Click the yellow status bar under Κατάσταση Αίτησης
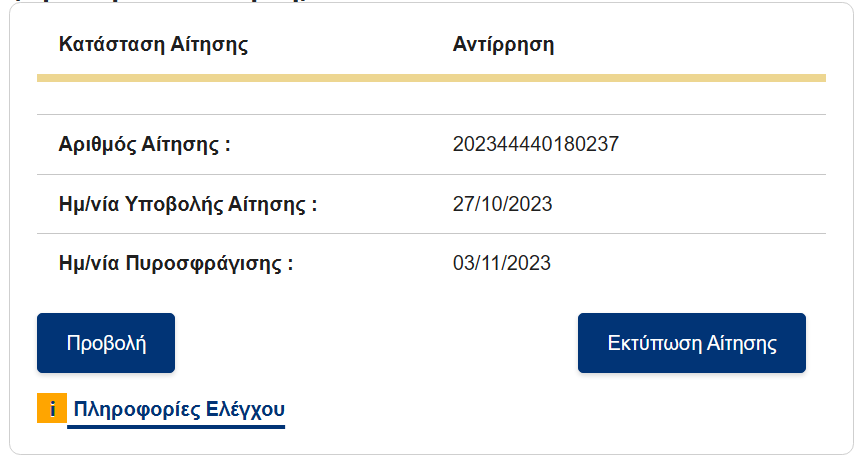Image resolution: width=865 pixels, height=459 pixels. (x=431, y=78)
